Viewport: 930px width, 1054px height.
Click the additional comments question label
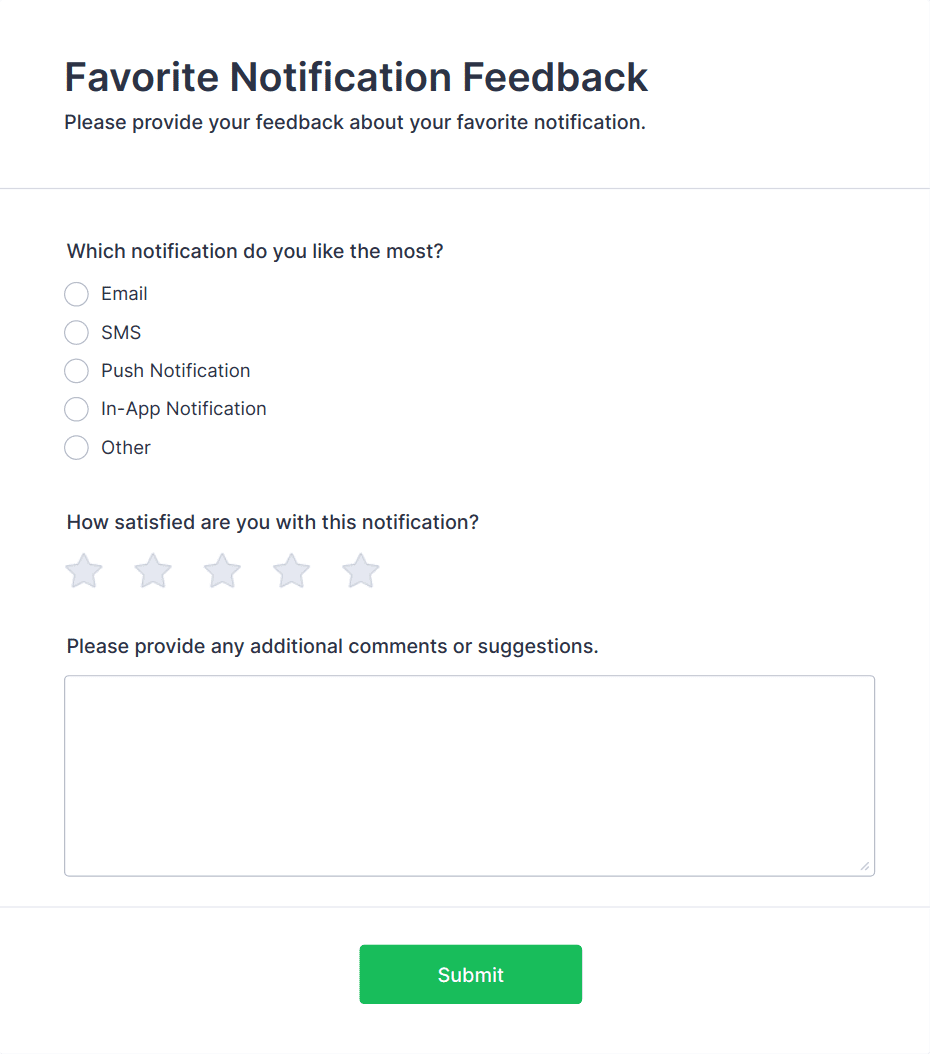tap(332, 646)
